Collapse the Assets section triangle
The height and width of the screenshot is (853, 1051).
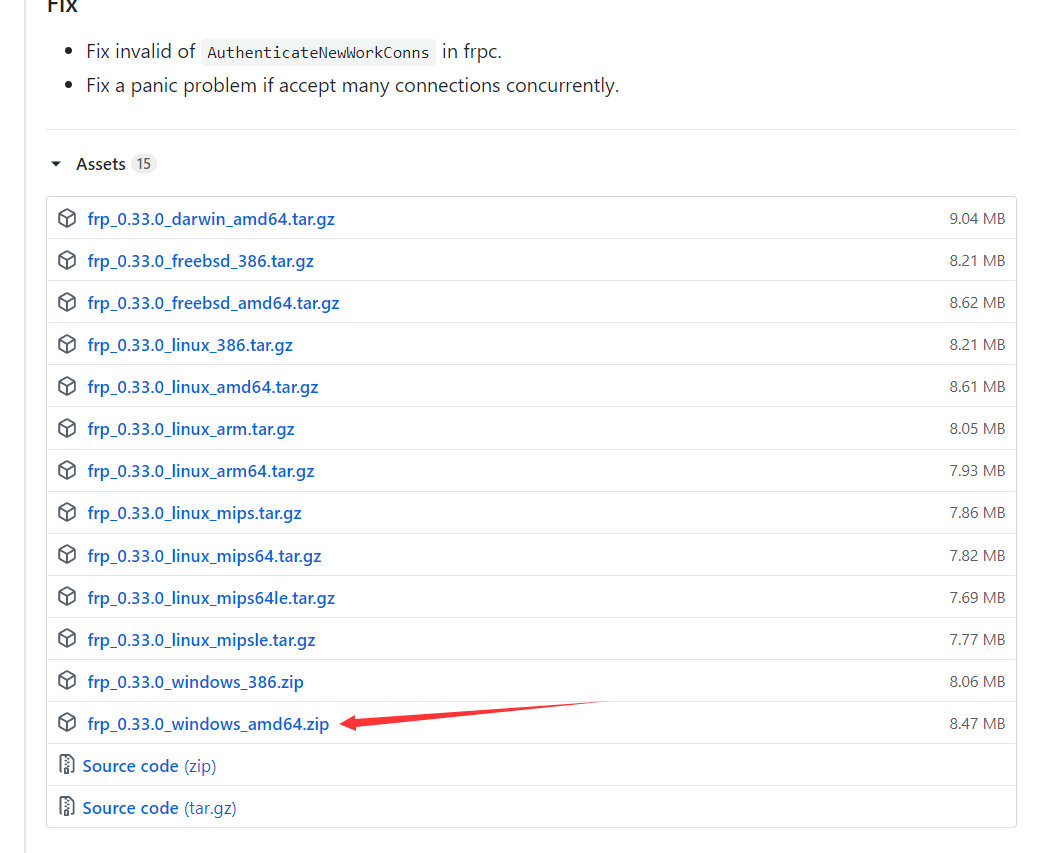click(x=56, y=163)
